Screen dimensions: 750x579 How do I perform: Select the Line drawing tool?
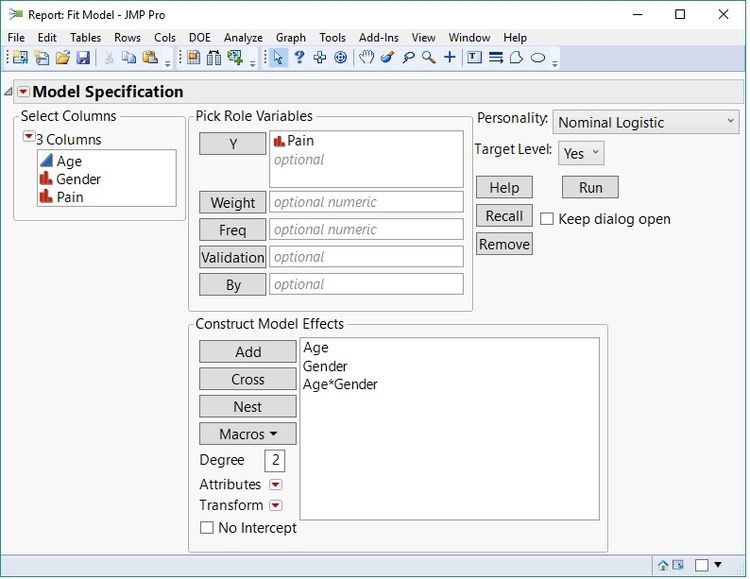click(496, 58)
